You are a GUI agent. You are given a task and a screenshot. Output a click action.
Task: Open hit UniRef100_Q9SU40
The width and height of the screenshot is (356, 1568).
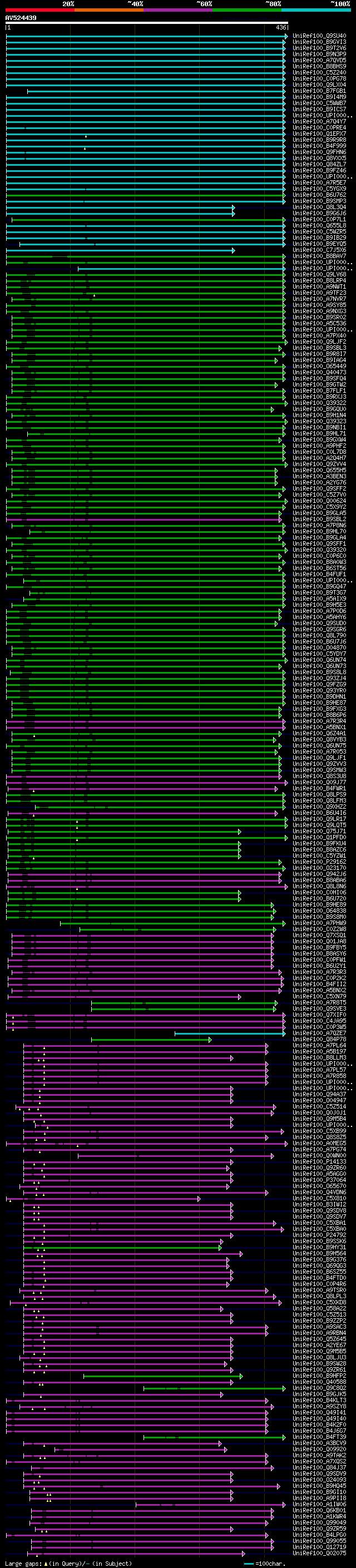point(319,36)
